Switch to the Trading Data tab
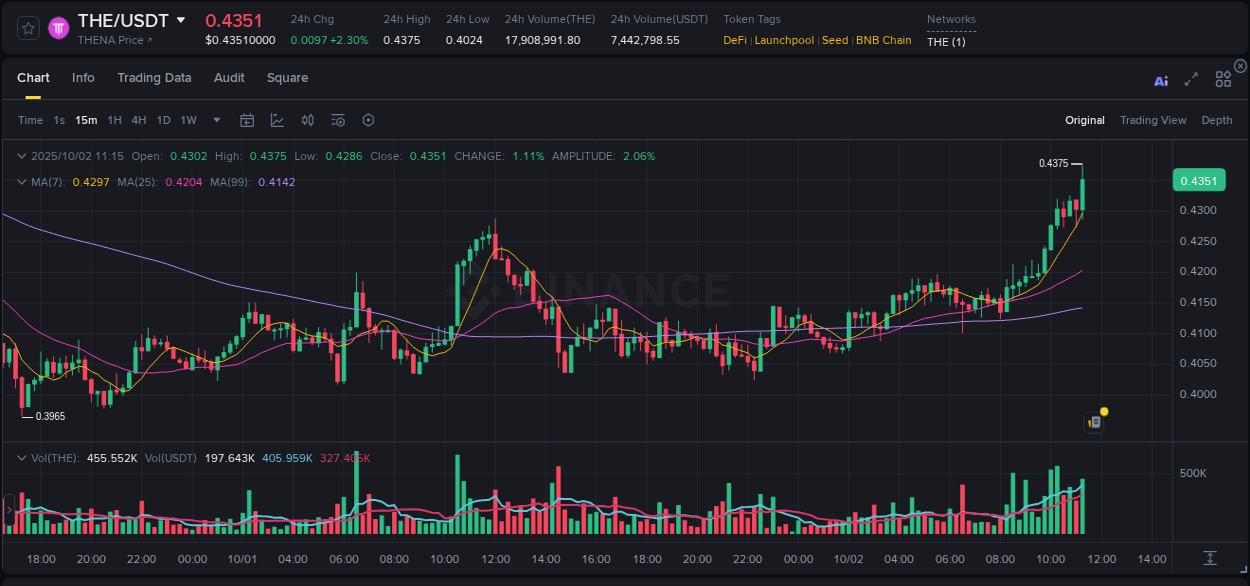The height and width of the screenshot is (586, 1250). click(154, 77)
